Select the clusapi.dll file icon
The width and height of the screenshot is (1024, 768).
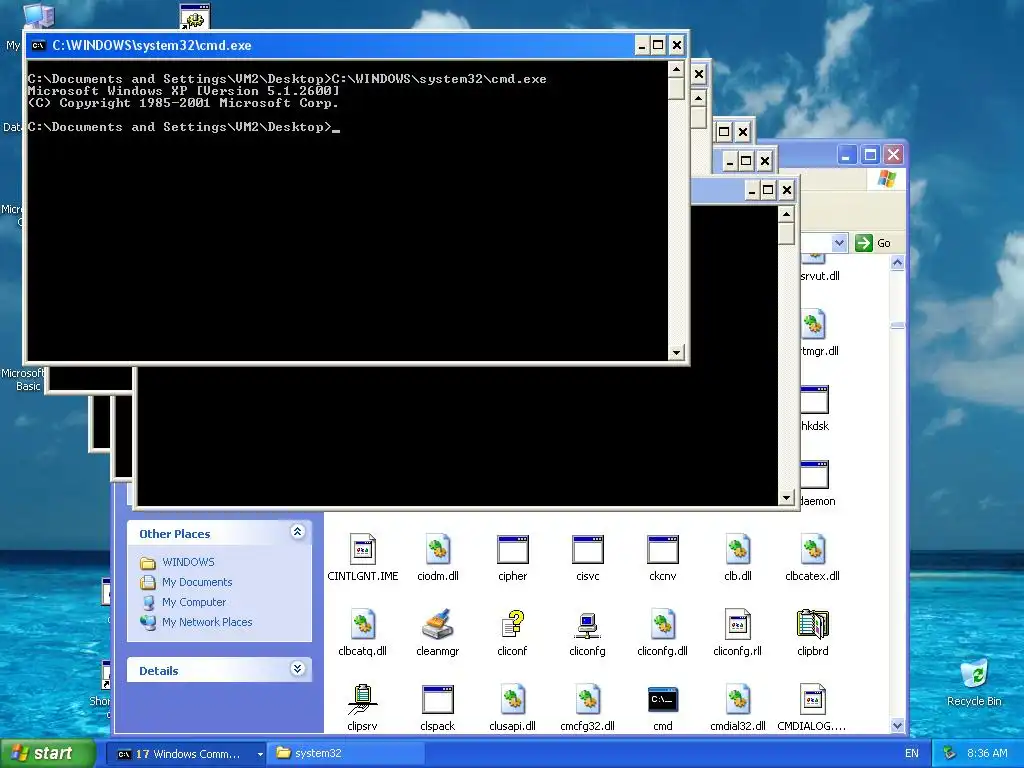513,700
